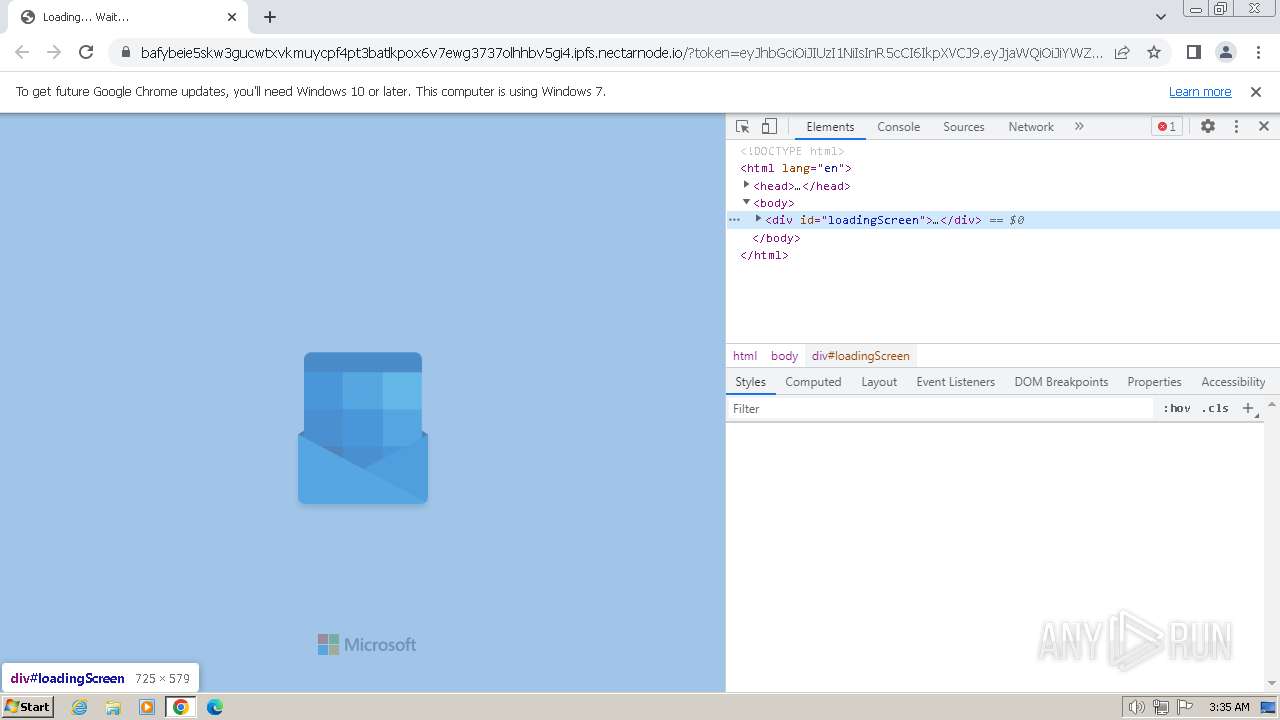Launch Internet Explorer from taskbar
This screenshot has width=1280, height=720.
80,707
